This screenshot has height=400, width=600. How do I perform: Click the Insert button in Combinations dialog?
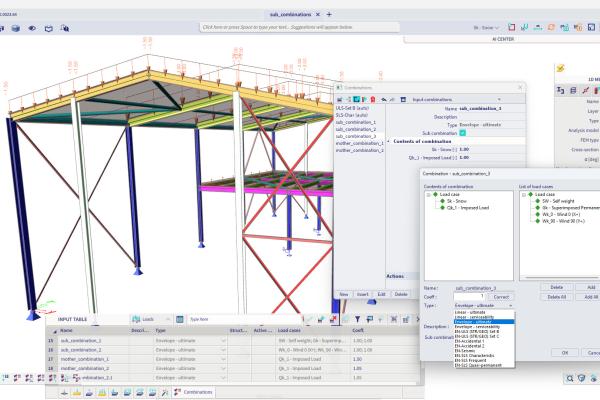(x=362, y=294)
